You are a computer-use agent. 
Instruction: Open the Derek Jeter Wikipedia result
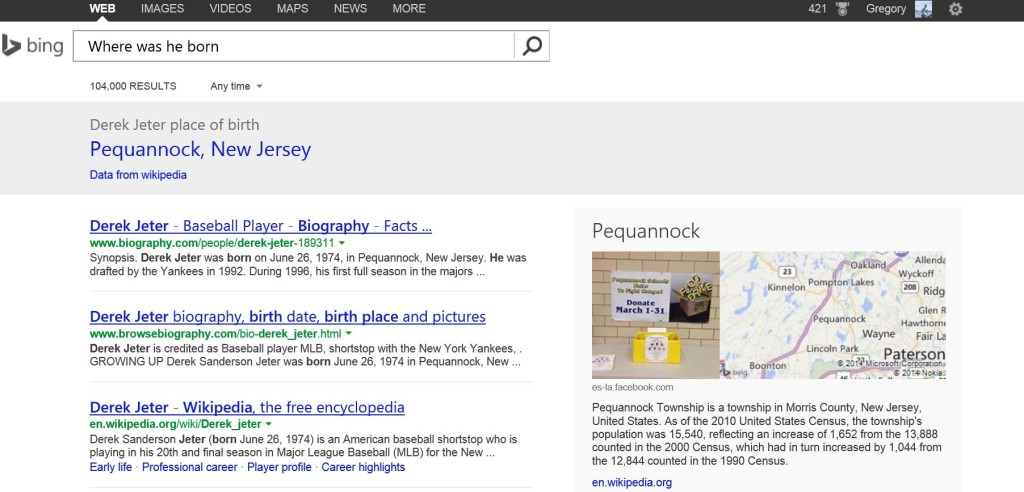click(x=247, y=408)
